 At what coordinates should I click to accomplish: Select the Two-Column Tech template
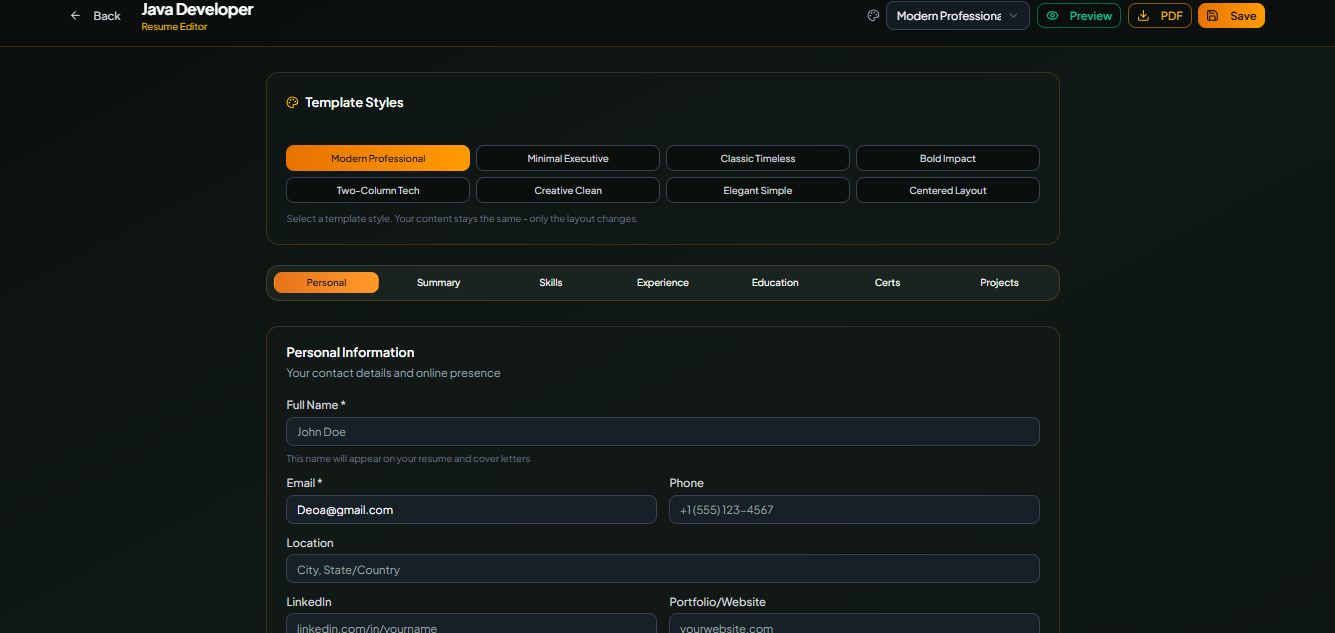[378, 190]
